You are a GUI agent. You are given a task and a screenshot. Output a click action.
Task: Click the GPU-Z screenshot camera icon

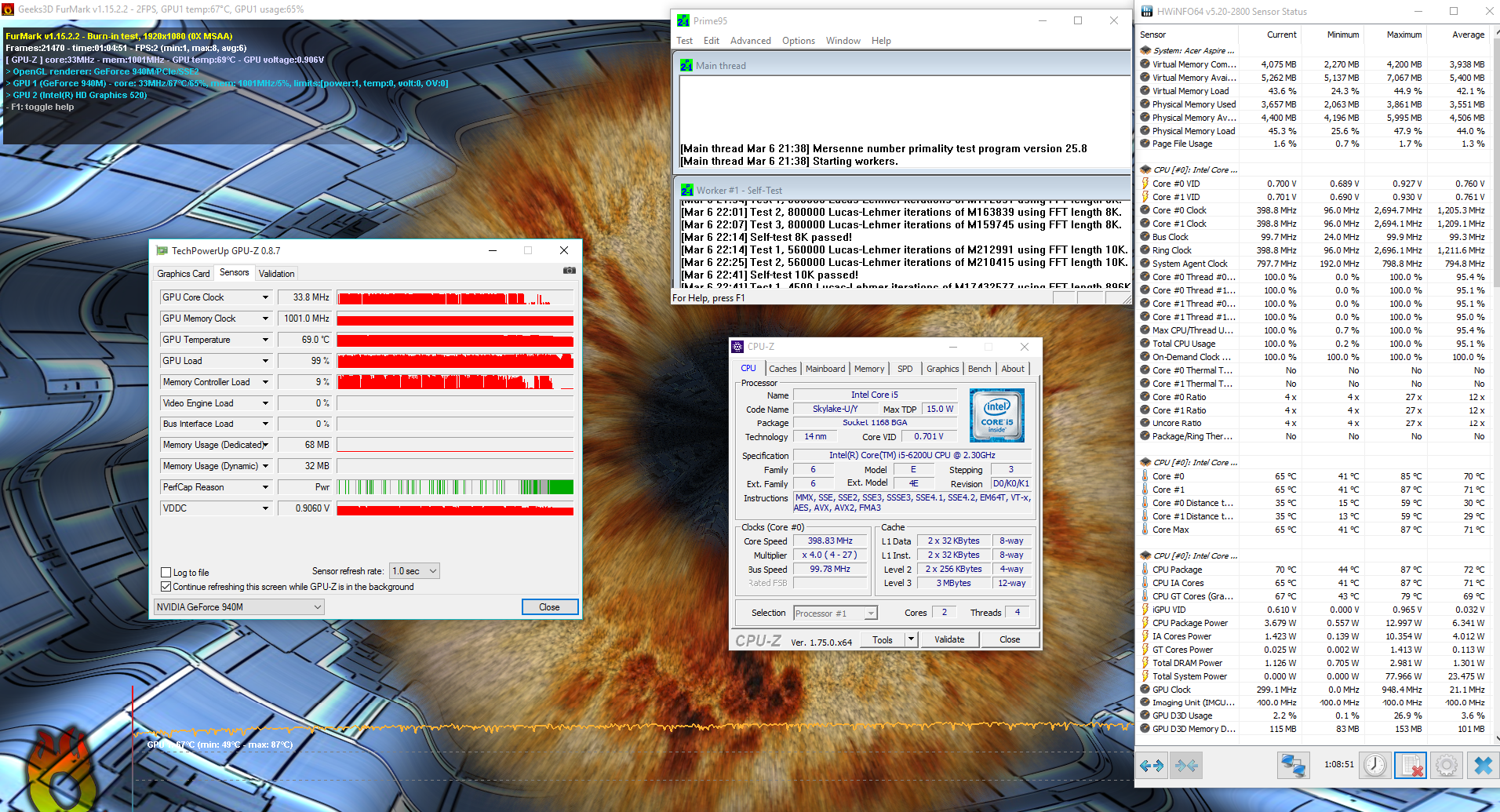click(x=570, y=271)
